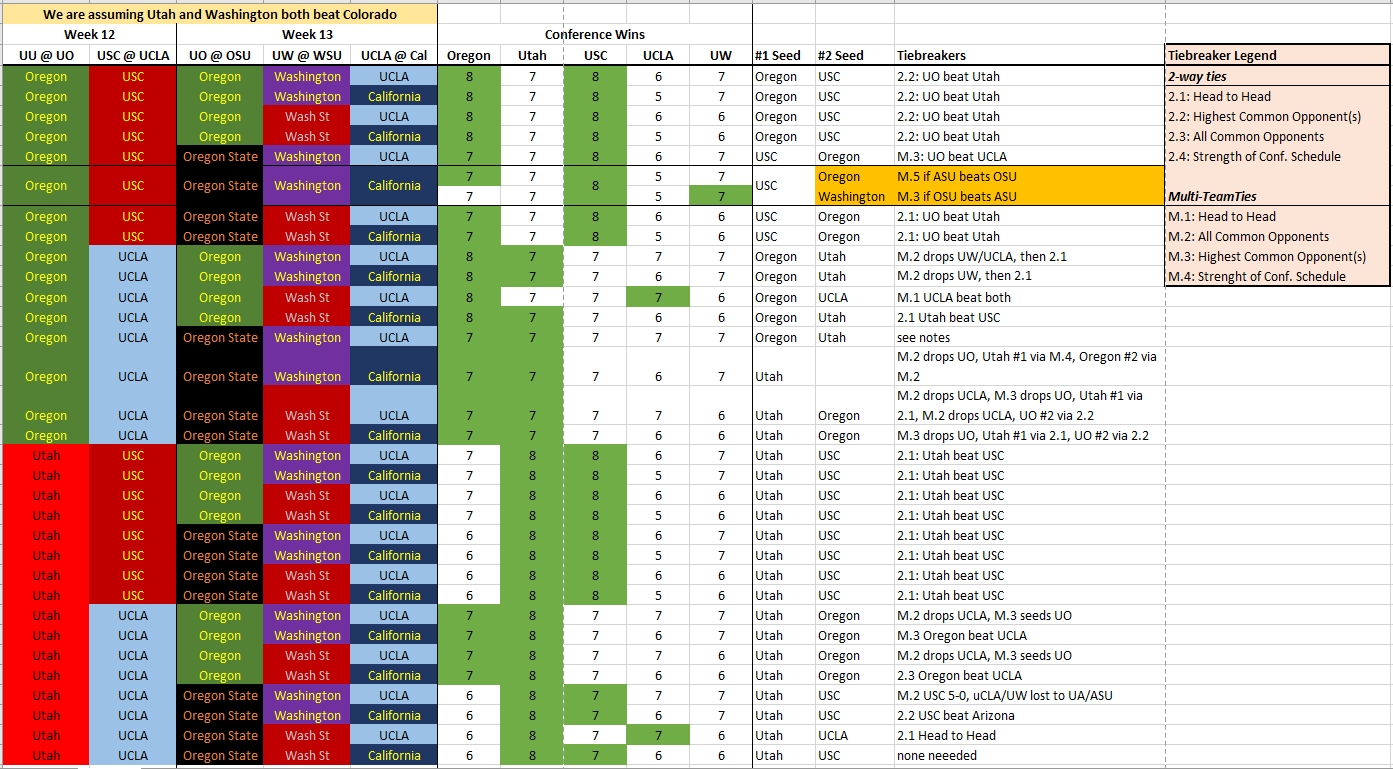Select the 'Tiebreaker Legend' heading cell

coord(1277,55)
